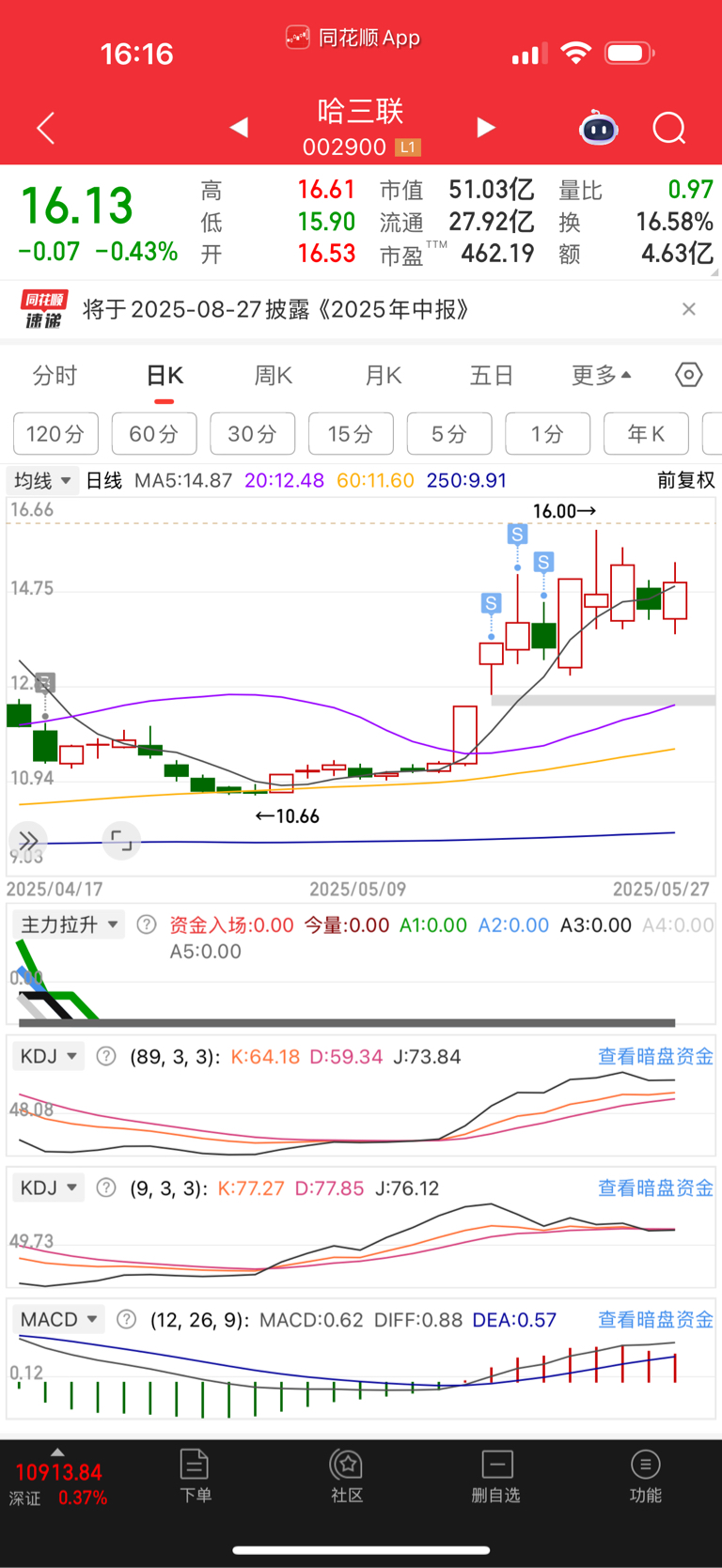Tap the current price 16.13
This screenshot has height=1568, width=722.
(77, 206)
